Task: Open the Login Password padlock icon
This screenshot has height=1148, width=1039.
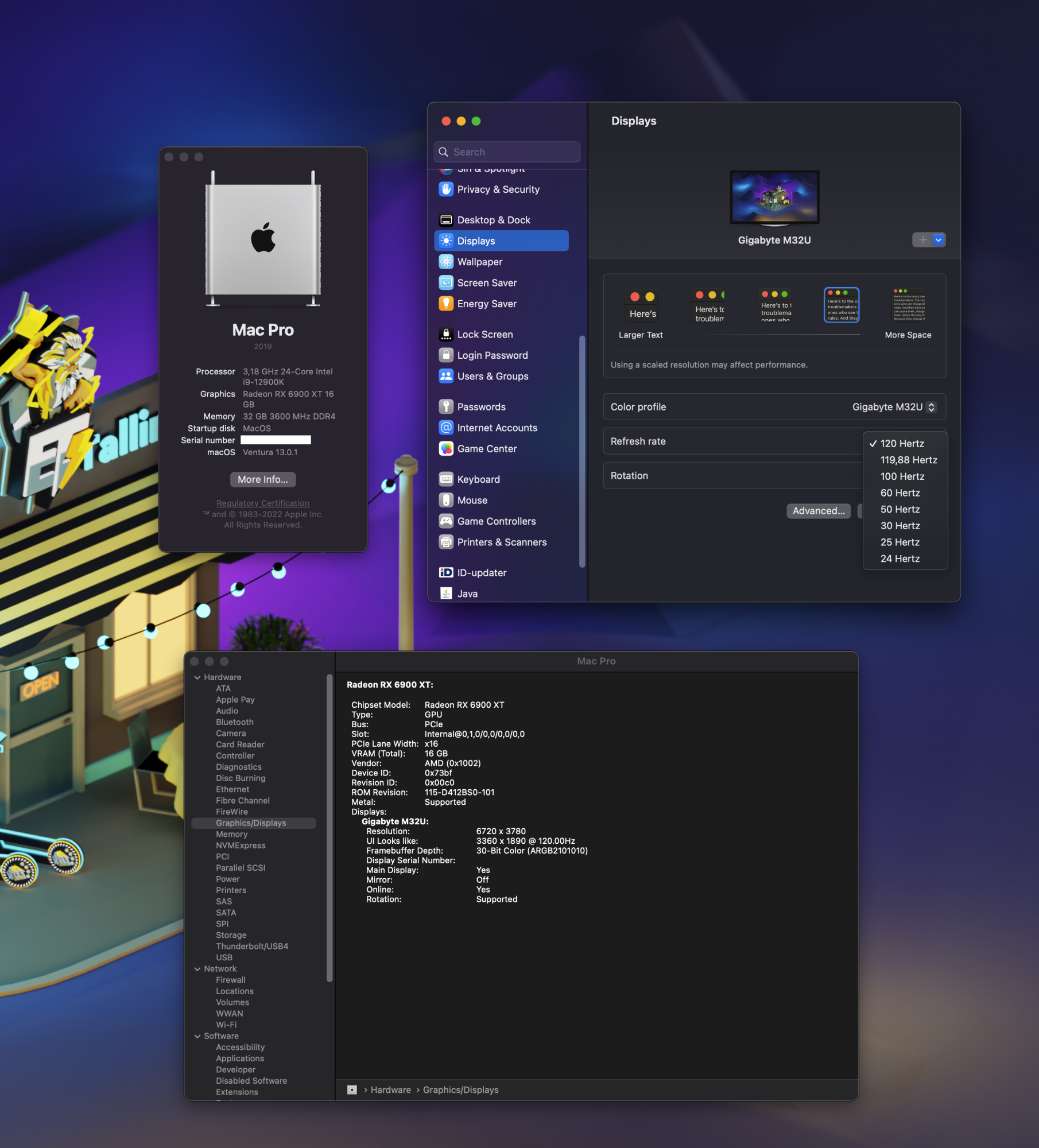Action: click(446, 355)
